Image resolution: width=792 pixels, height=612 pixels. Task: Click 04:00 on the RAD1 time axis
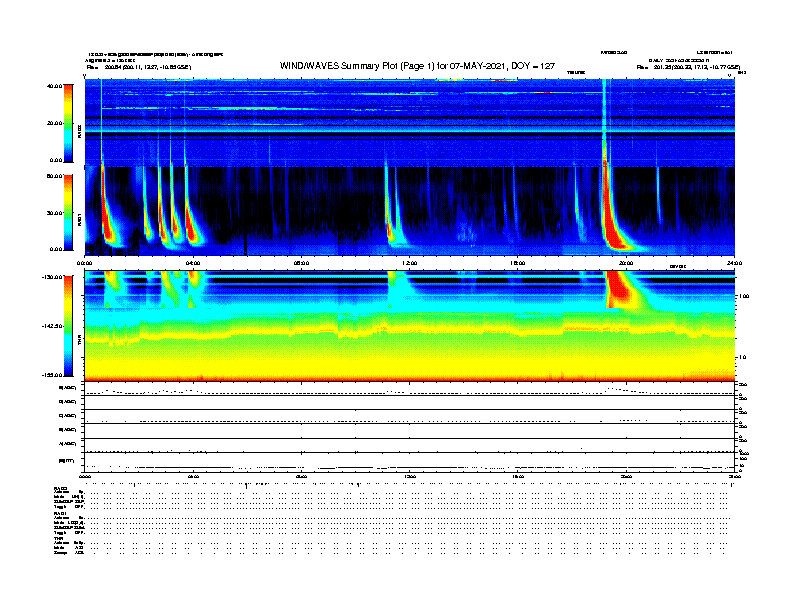(193, 263)
